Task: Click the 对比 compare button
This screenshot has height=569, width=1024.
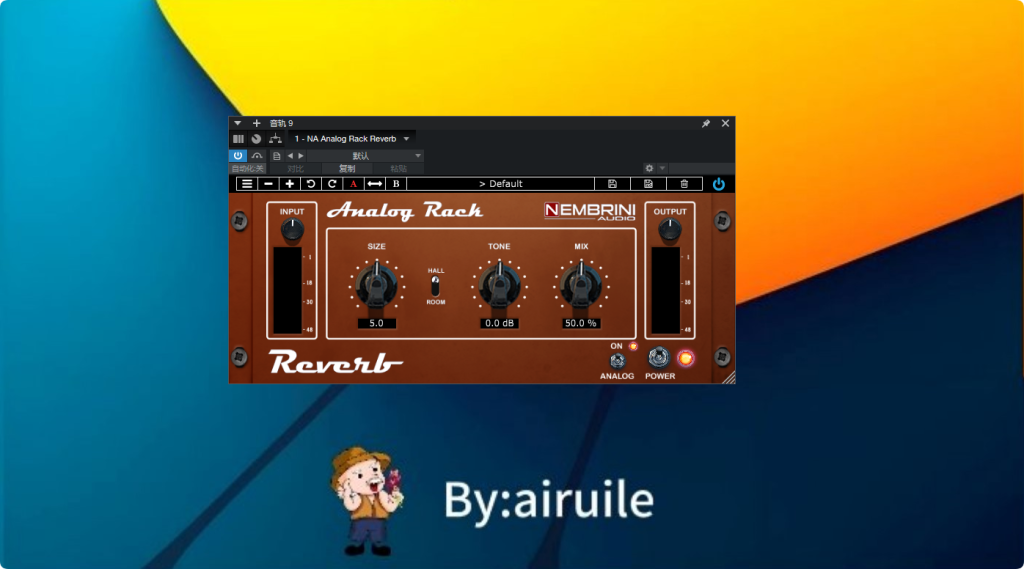Action: [x=295, y=169]
